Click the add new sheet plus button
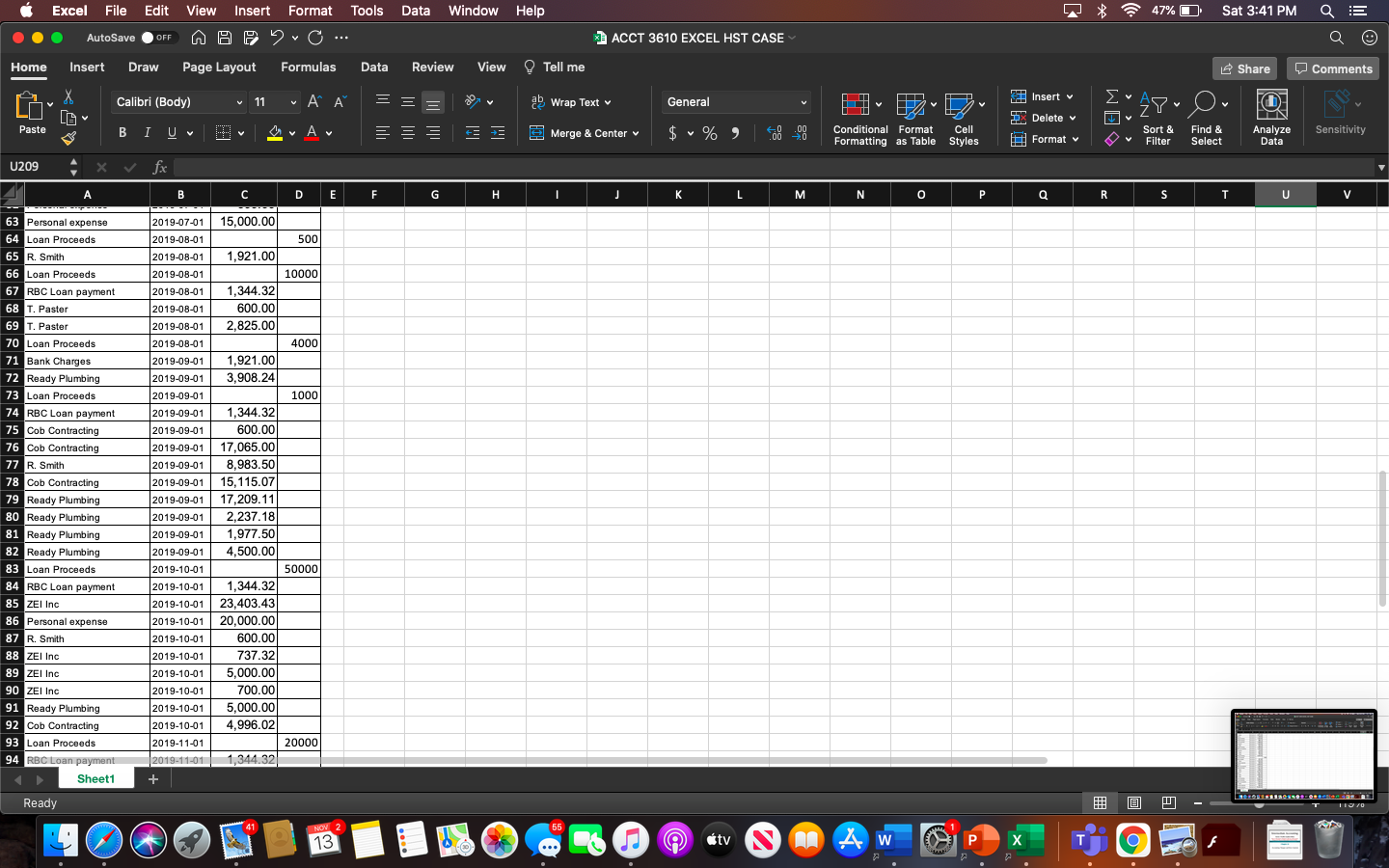 tap(152, 778)
